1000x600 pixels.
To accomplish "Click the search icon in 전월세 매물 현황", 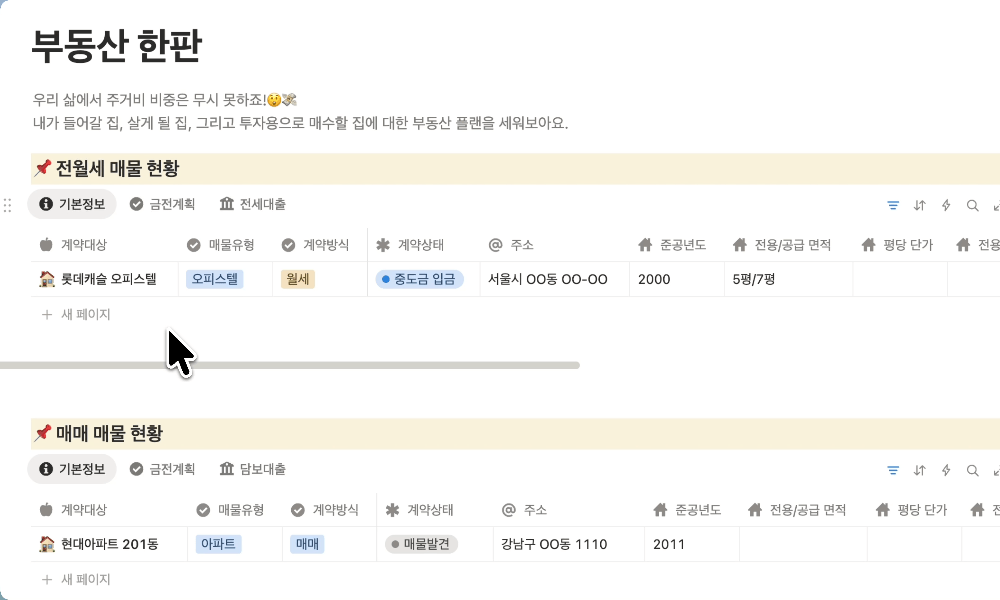I will point(972,205).
